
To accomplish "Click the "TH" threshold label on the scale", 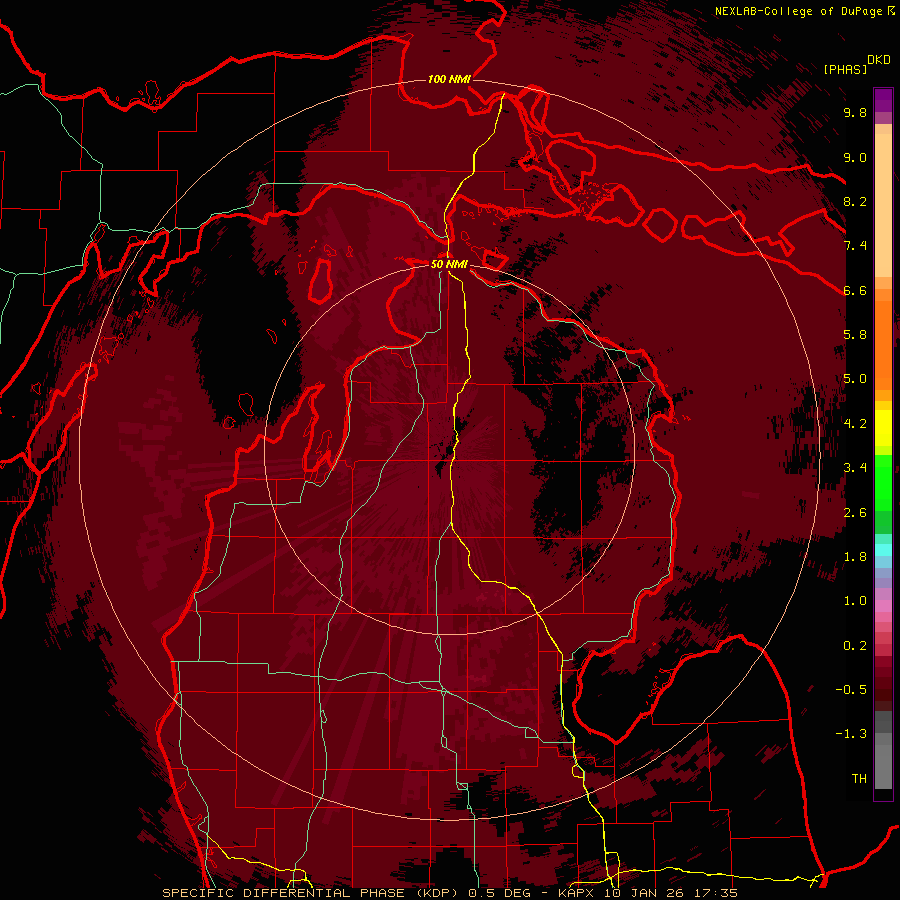I will tap(859, 779).
